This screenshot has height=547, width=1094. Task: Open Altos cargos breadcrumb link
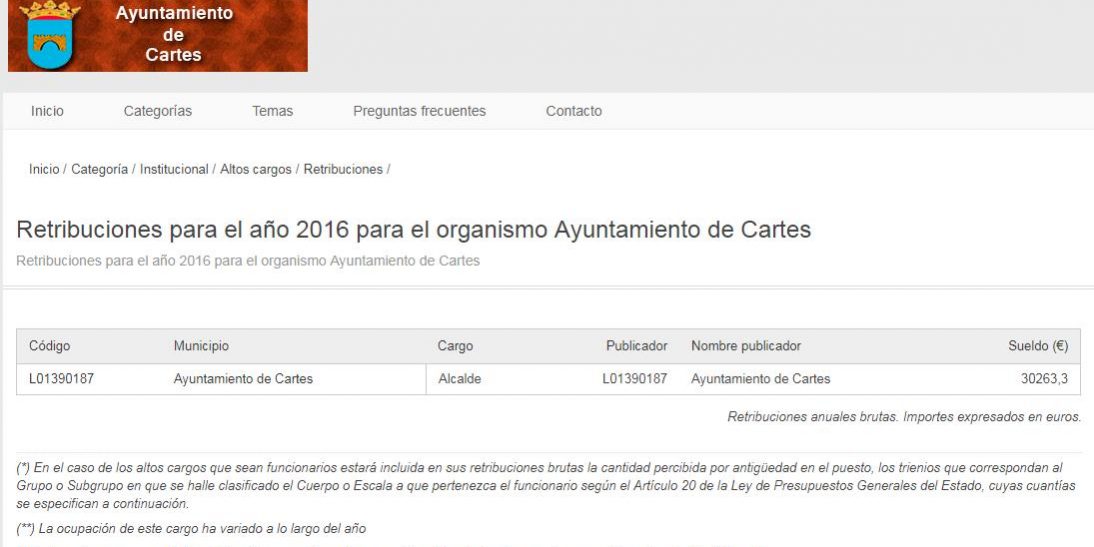point(255,170)
